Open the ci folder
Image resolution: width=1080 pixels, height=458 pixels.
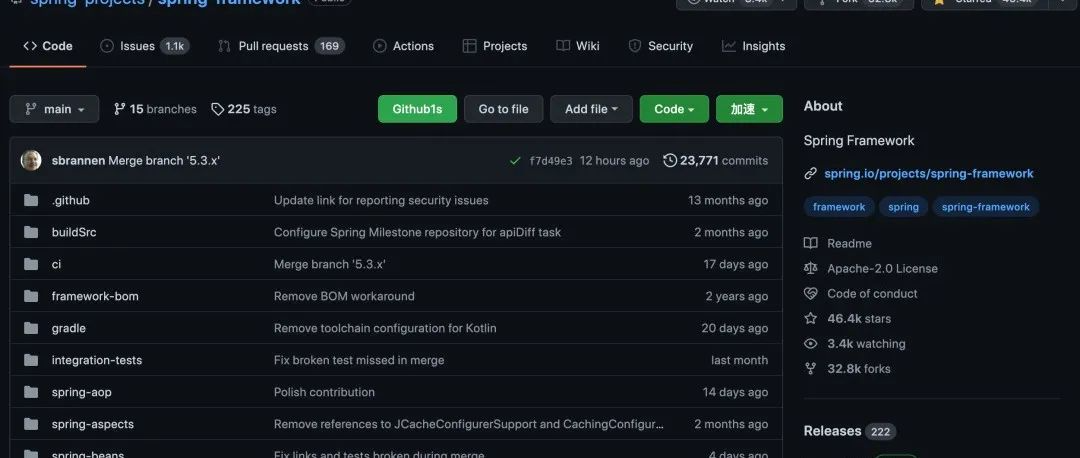pos(56,264)
